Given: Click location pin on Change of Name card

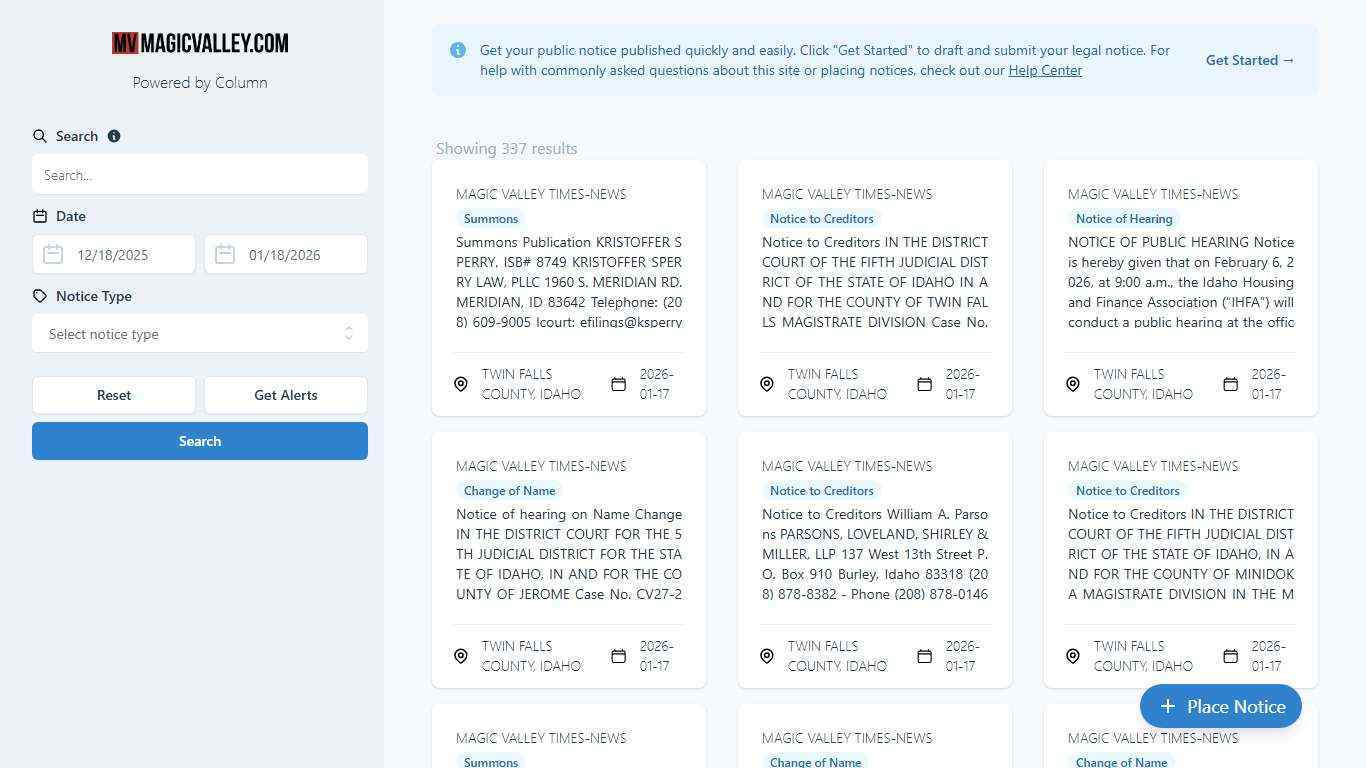Looking at the screenshot, I should click(461, 656).
